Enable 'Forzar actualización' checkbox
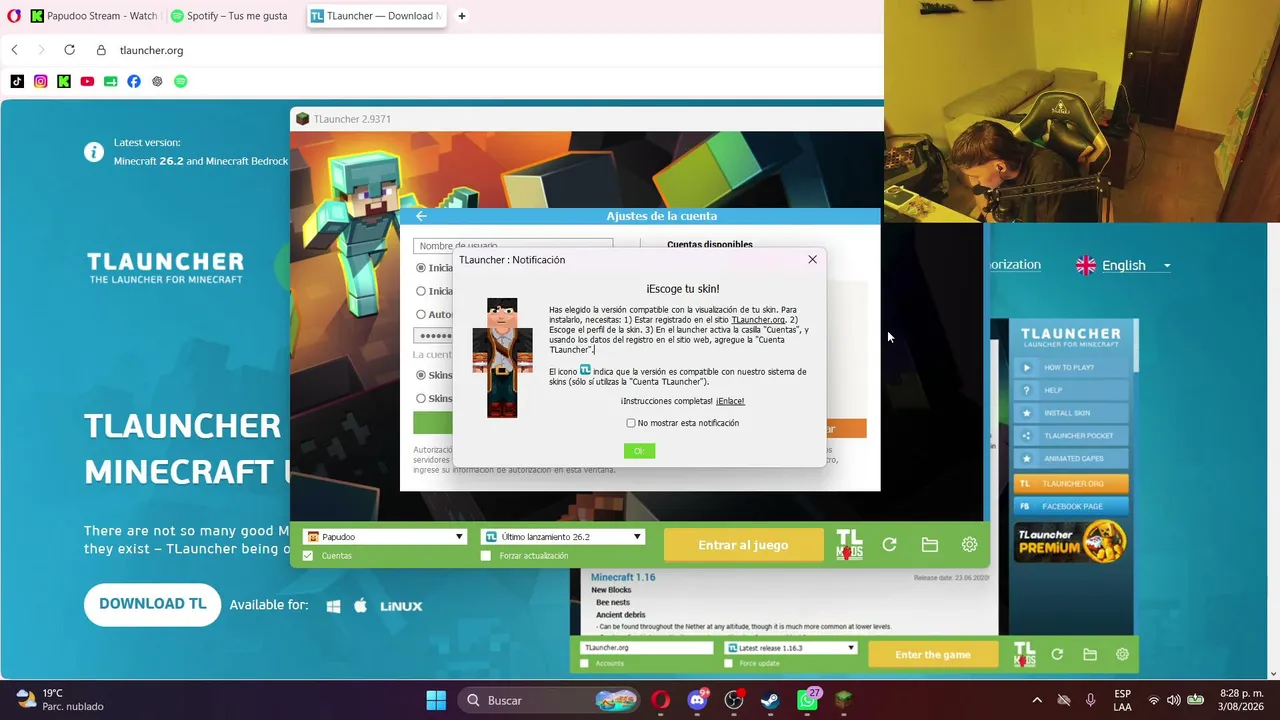This screenshot has width=1280, height=720. tap(486, 556)
